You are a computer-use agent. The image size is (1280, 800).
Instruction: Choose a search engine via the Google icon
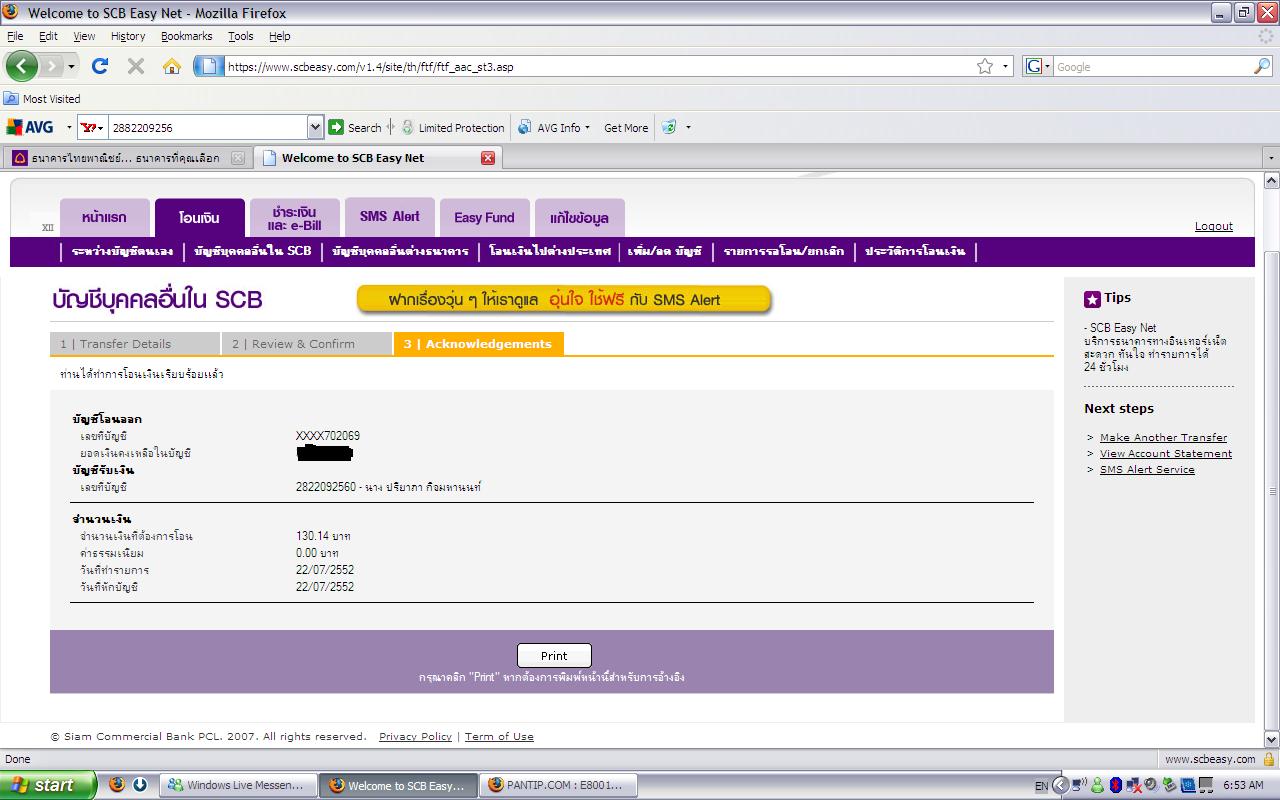[x=1038, y=67]
